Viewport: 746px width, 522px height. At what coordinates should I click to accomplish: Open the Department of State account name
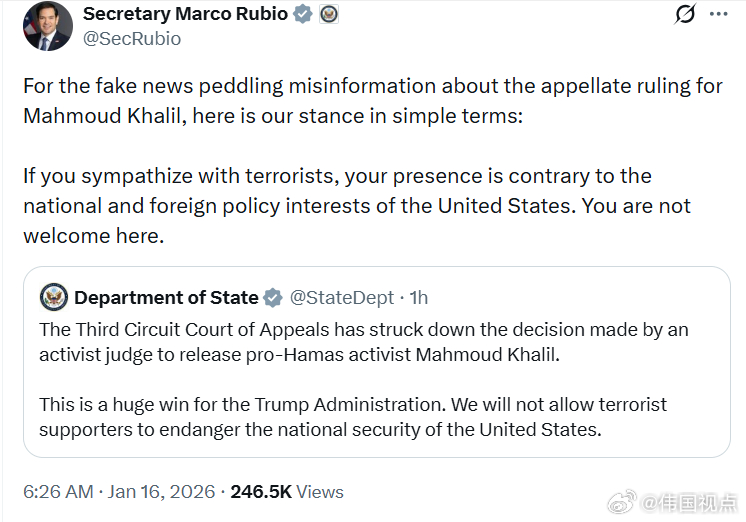(x=166, y=297)
